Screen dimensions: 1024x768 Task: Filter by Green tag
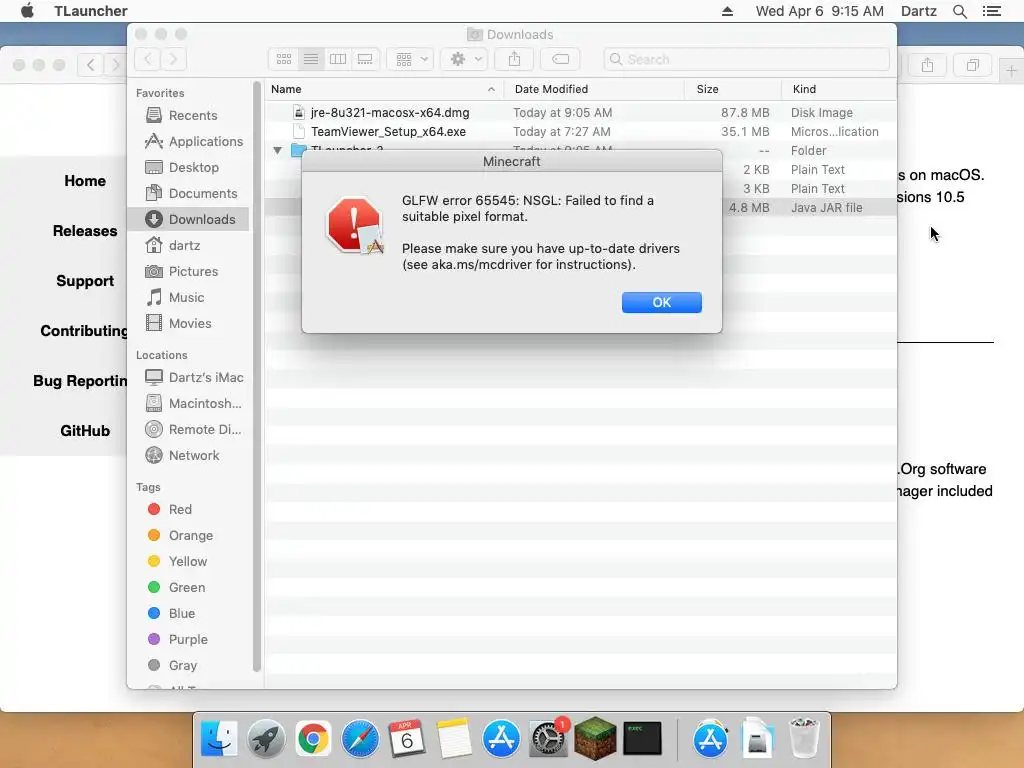tap(176, 588)
